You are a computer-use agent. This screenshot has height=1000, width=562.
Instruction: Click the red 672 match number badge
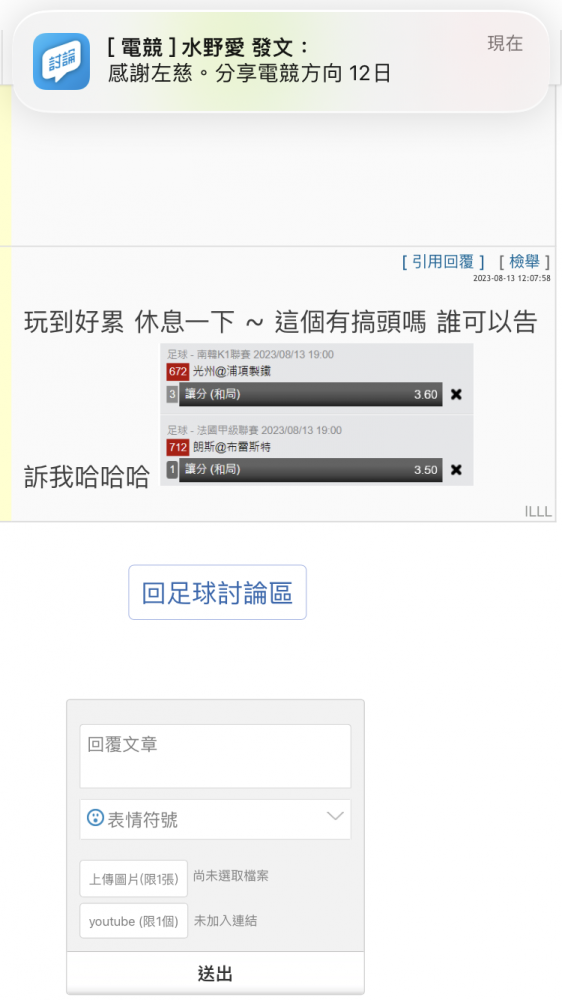177,371
